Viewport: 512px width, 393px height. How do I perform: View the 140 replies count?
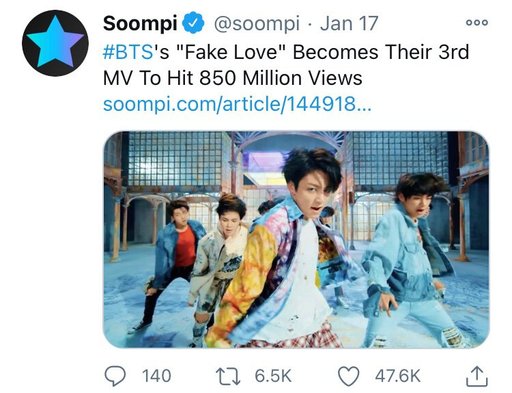pos(157,376)
